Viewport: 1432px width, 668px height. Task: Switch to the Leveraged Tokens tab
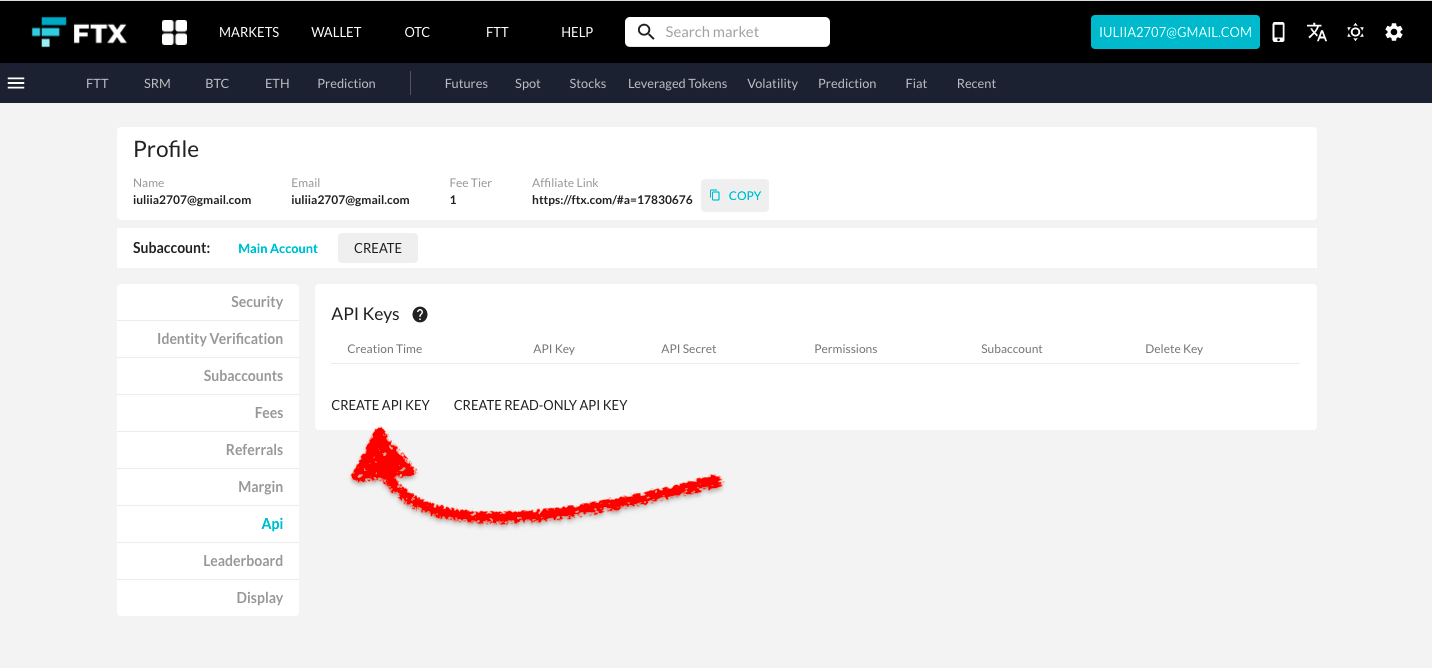[x=677, y=83]
